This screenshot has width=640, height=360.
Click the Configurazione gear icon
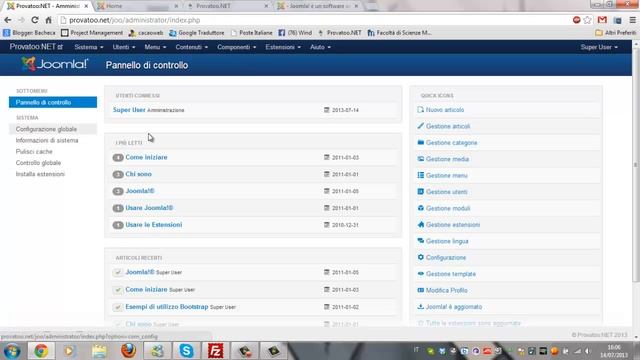(x=421, y=257)
